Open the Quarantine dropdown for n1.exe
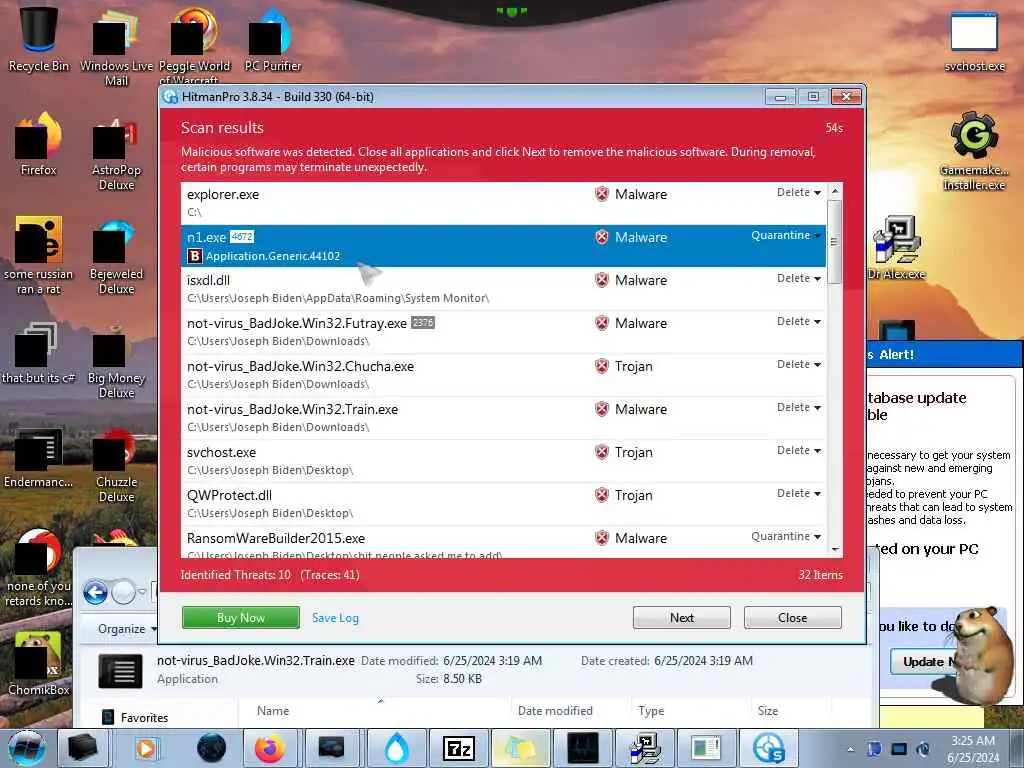The image size is (1024, 768). pos(786,235)
